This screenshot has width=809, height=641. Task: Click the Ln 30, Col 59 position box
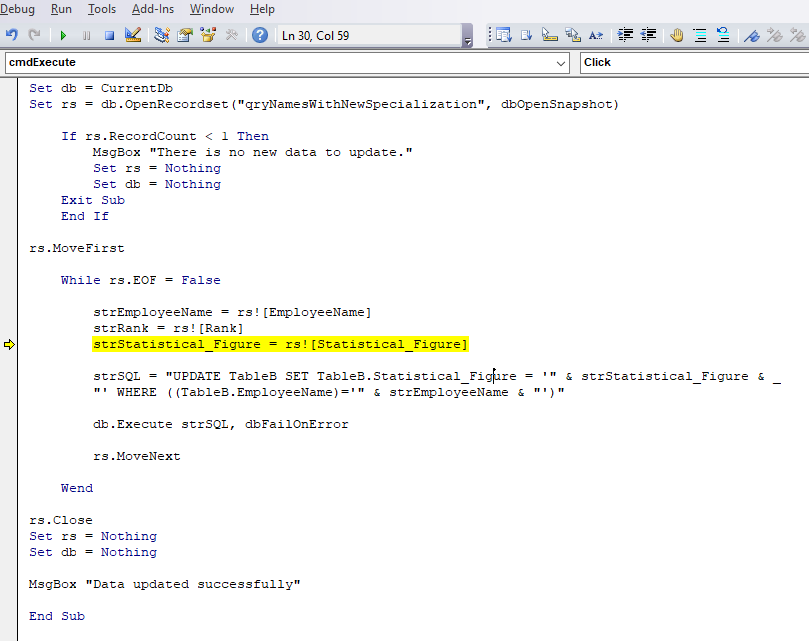click(x=369, y=36)
